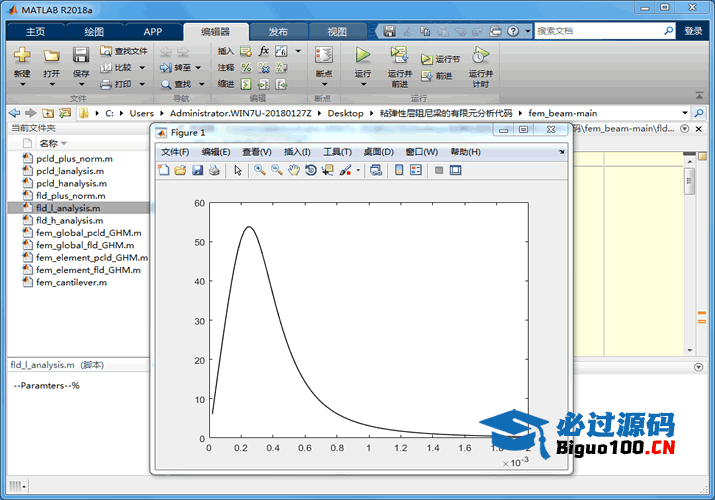Open Figure 1 Insert menu
Viewport: 715px width, 500px height.
click(297, 152)
